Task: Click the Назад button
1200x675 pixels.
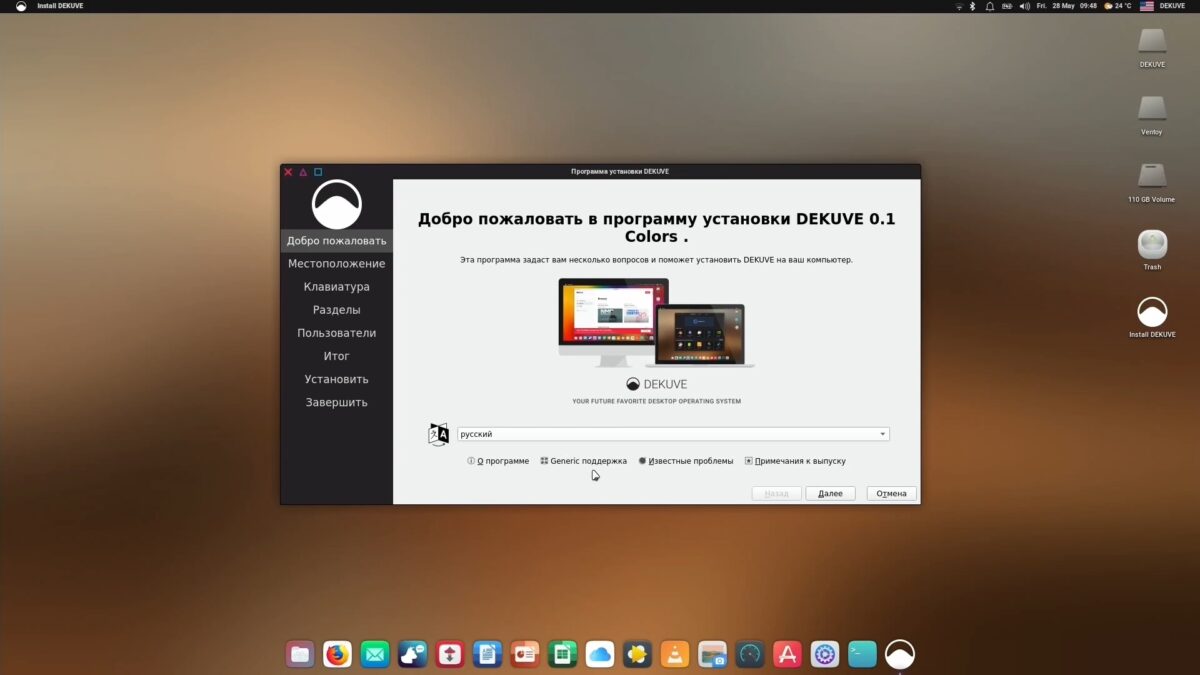Action: pos(776,493)
